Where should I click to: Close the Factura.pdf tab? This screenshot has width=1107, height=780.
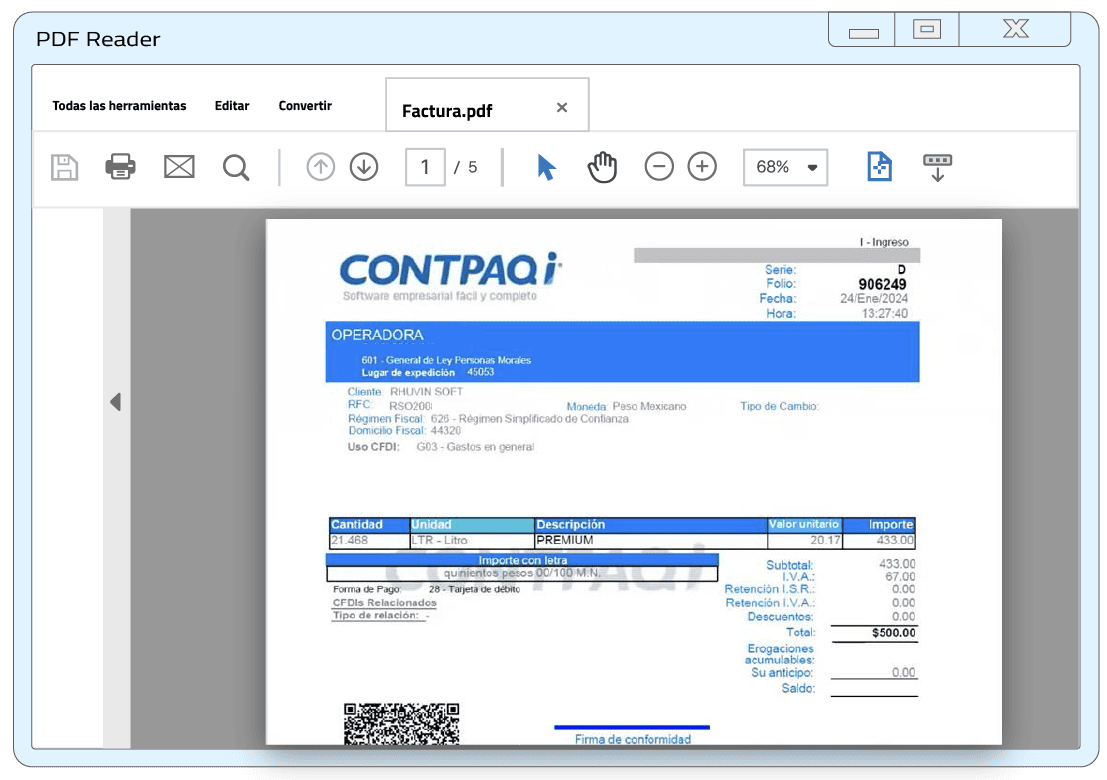(561, 105)
